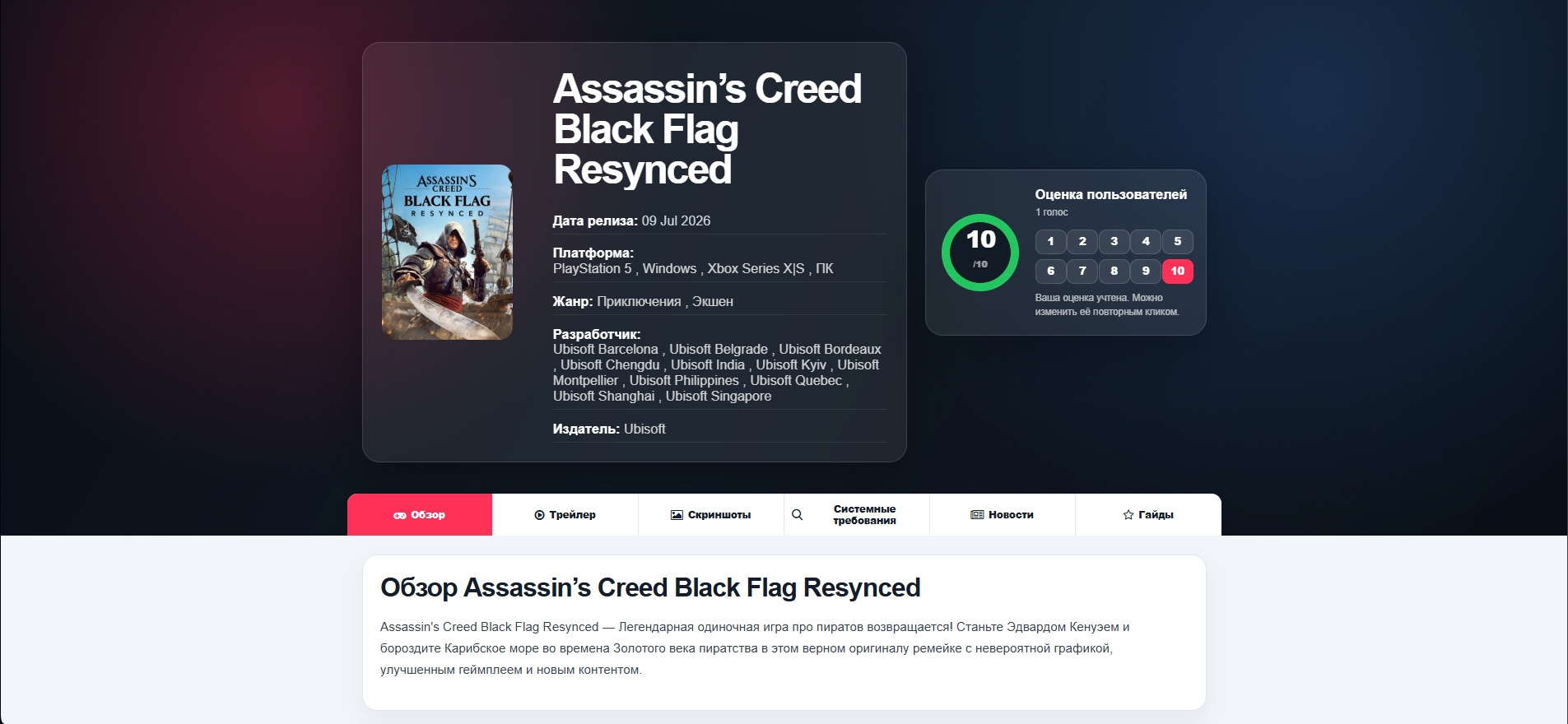The height and width of the screenshot is (724, 1568).
Task: Click the star icon beside Гайды
Action: (x=1128, y=515)
